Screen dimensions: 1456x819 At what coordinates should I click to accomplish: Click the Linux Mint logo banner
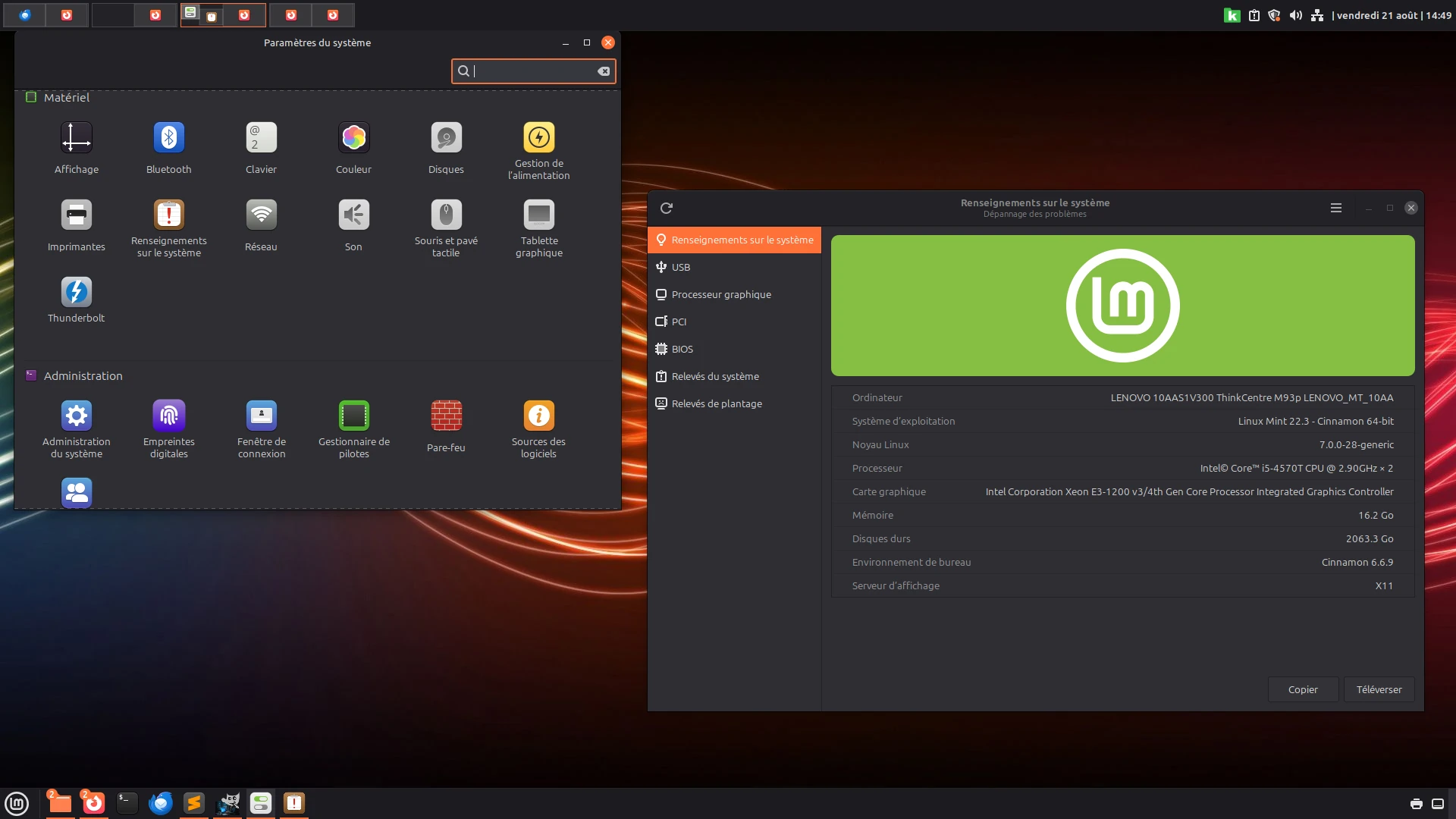coord(1122,306)
